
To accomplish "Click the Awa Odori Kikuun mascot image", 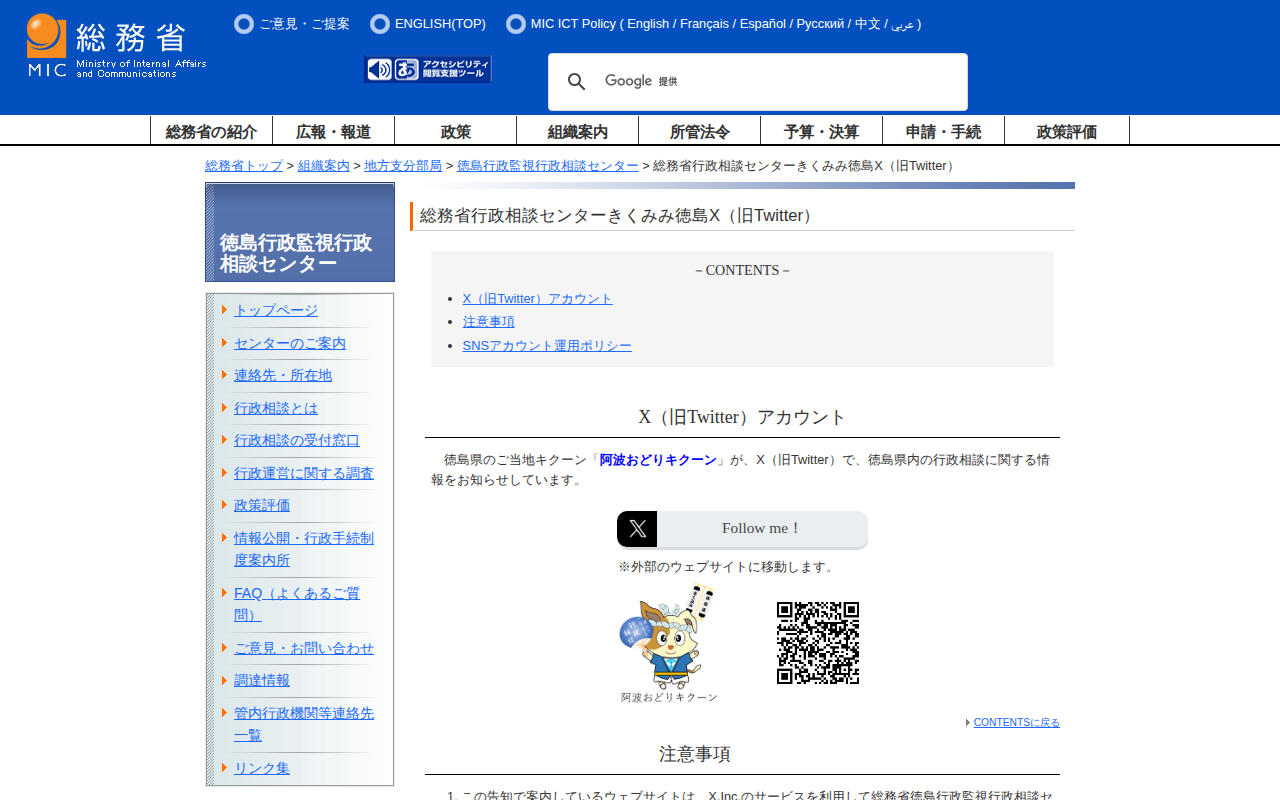I will (667, 640).
